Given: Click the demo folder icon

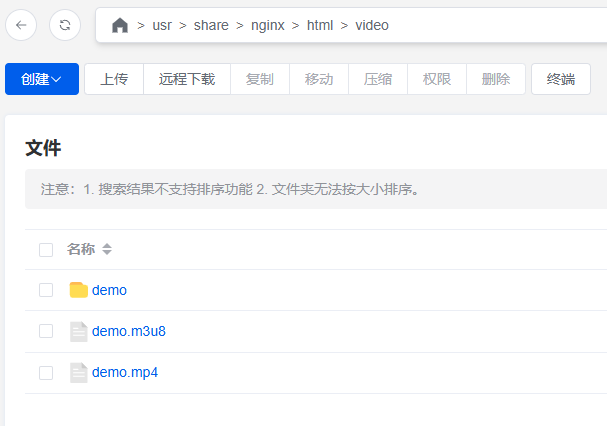Looking at the screenshot, I should point(79,290).
